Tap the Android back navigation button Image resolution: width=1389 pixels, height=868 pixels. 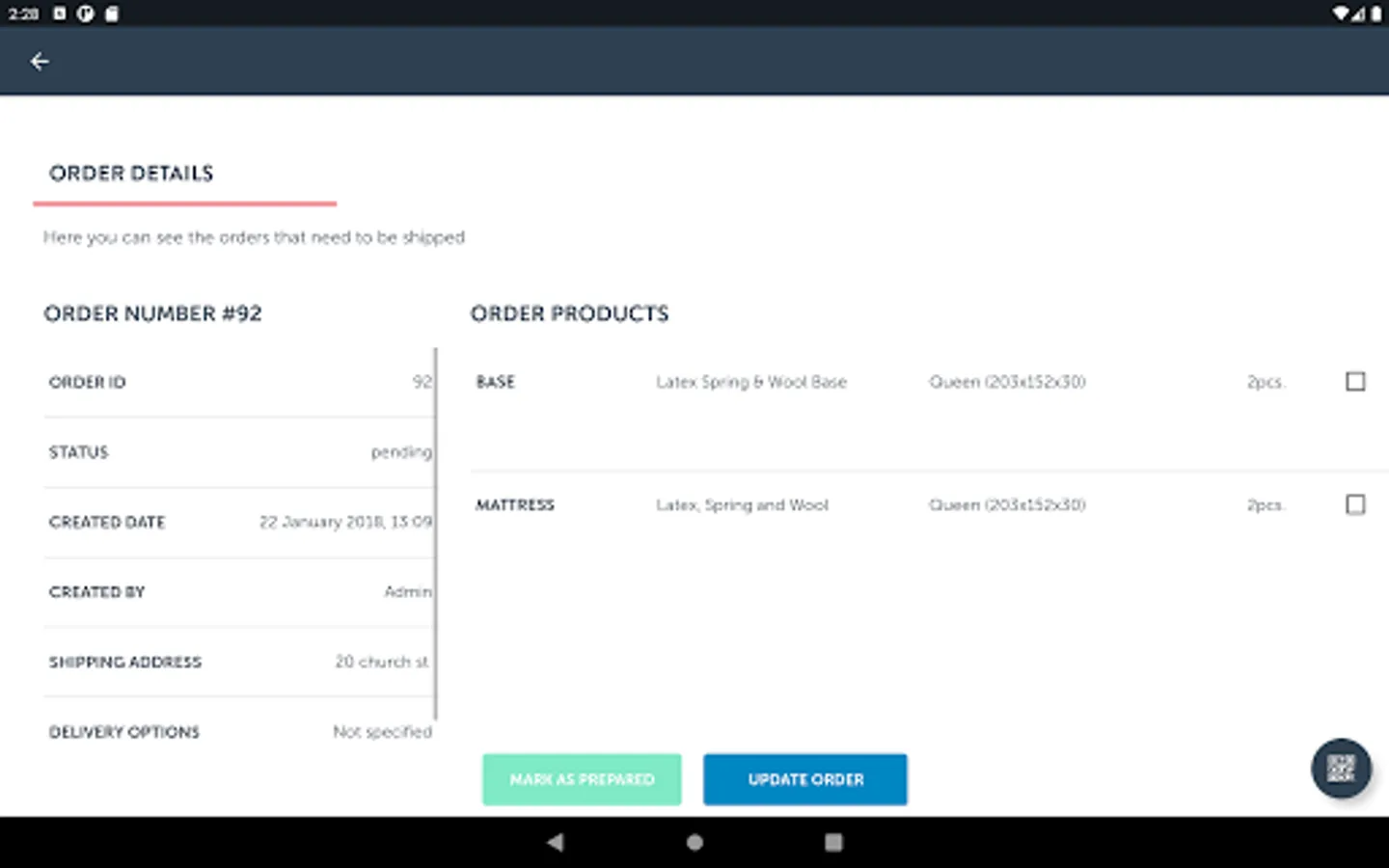coord(555,842)
